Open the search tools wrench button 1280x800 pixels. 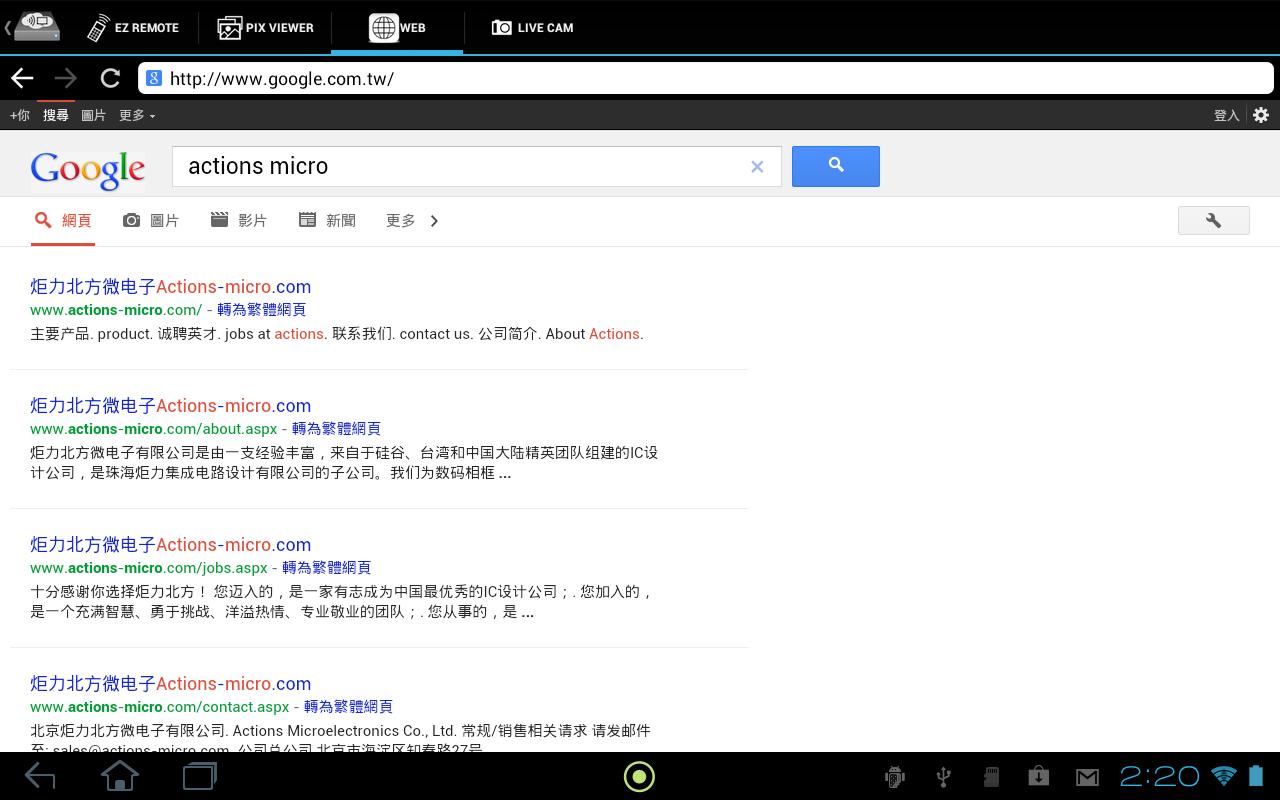click(x=1213, y=220)
